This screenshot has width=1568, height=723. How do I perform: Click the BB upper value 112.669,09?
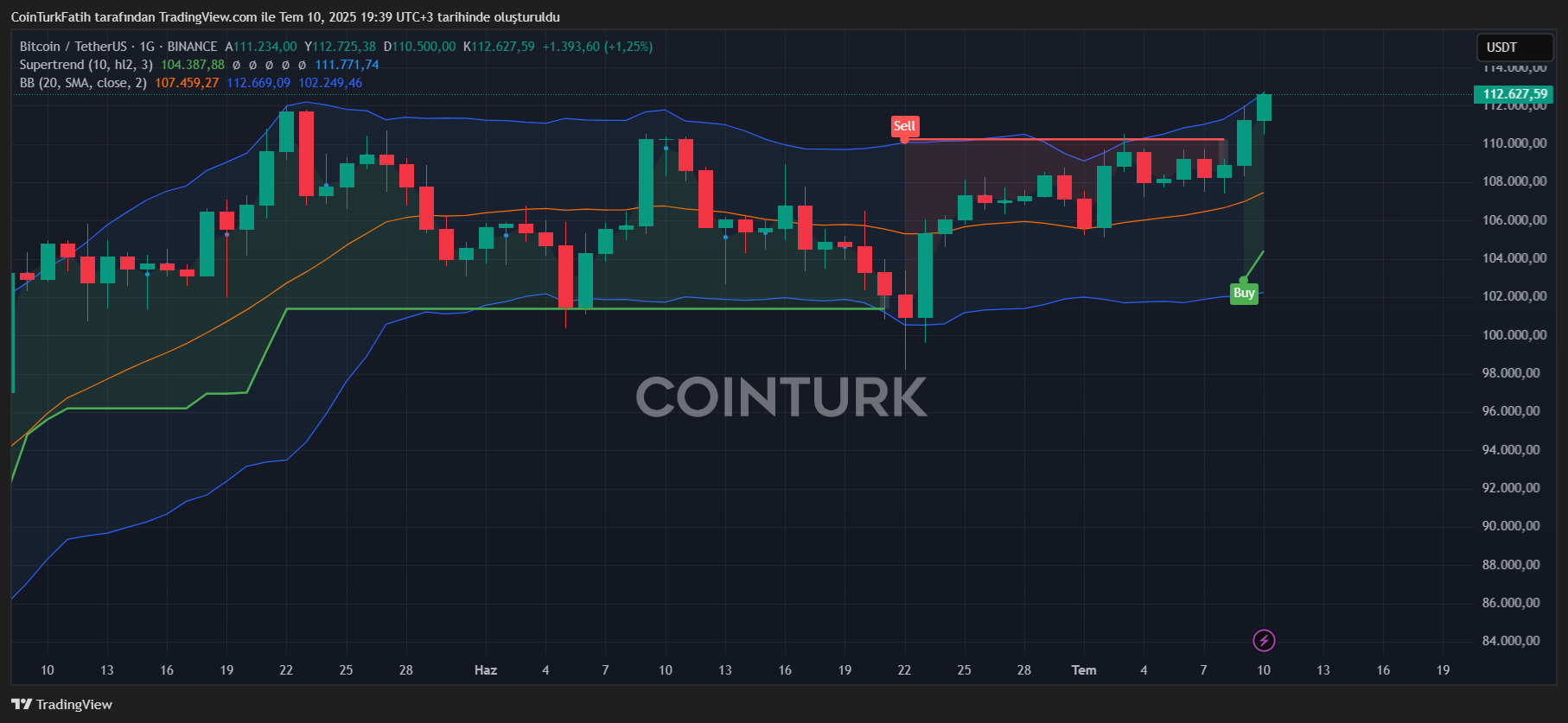point(258,83)
